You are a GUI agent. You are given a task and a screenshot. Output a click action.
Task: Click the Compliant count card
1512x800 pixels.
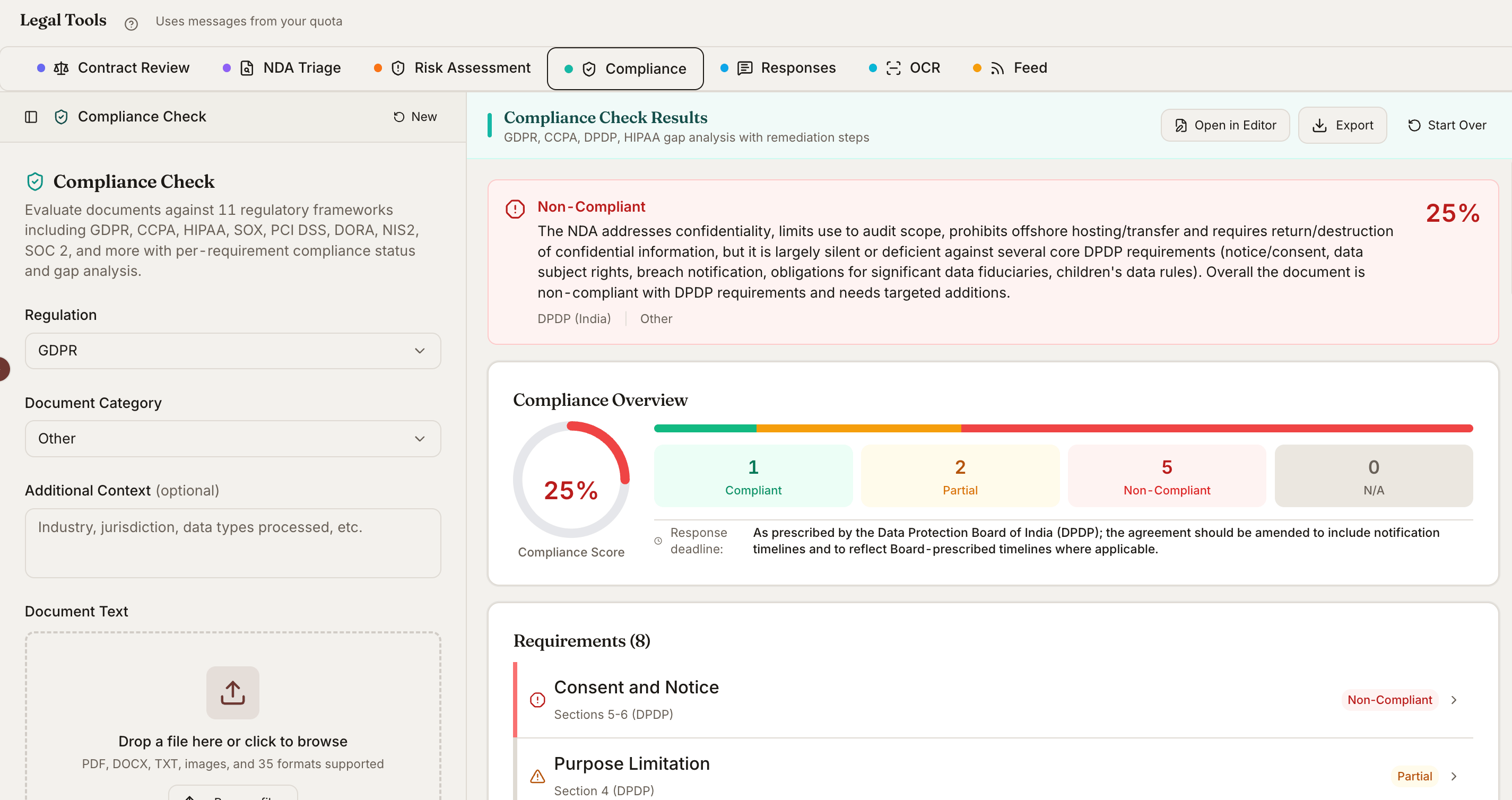pos(753,475)
